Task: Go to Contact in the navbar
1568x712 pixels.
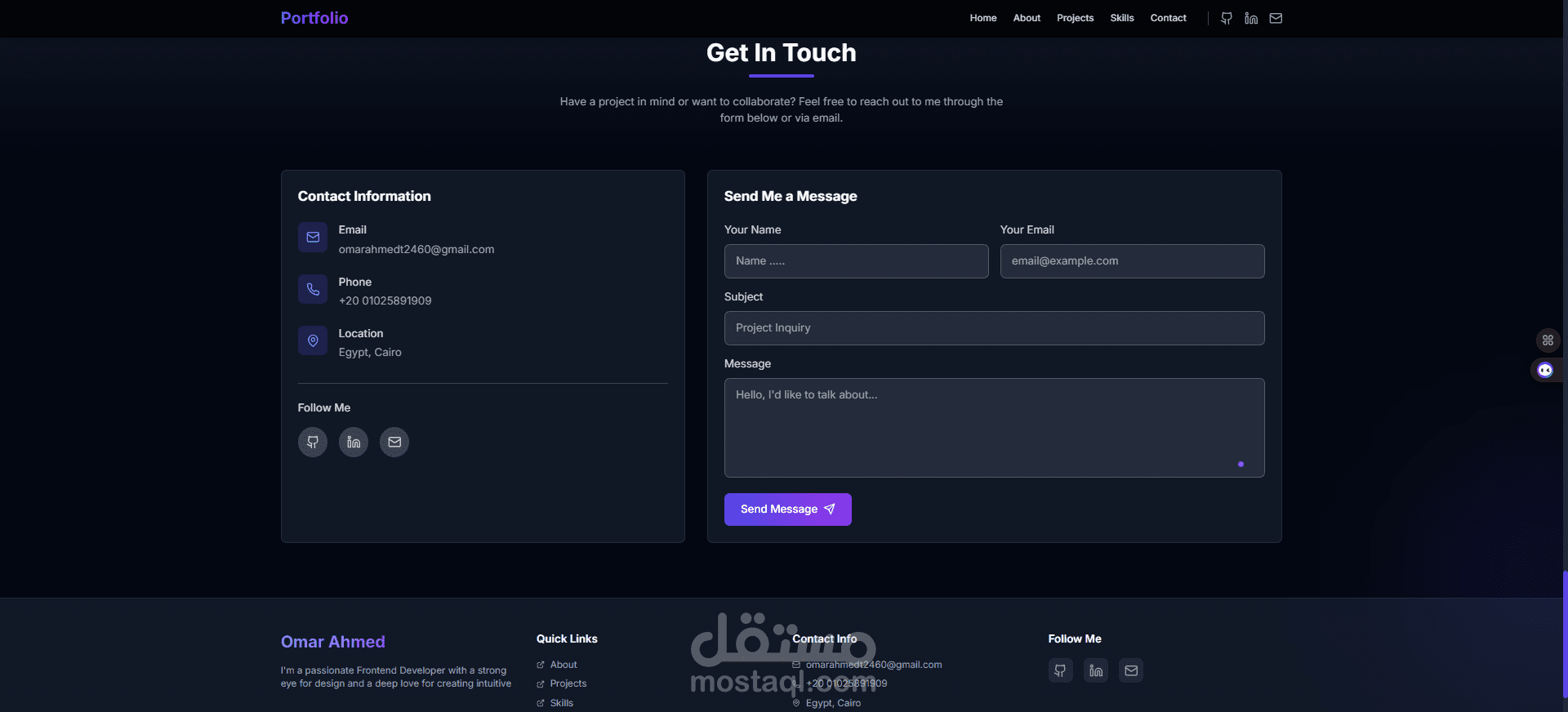Action: click(1168, 18)
